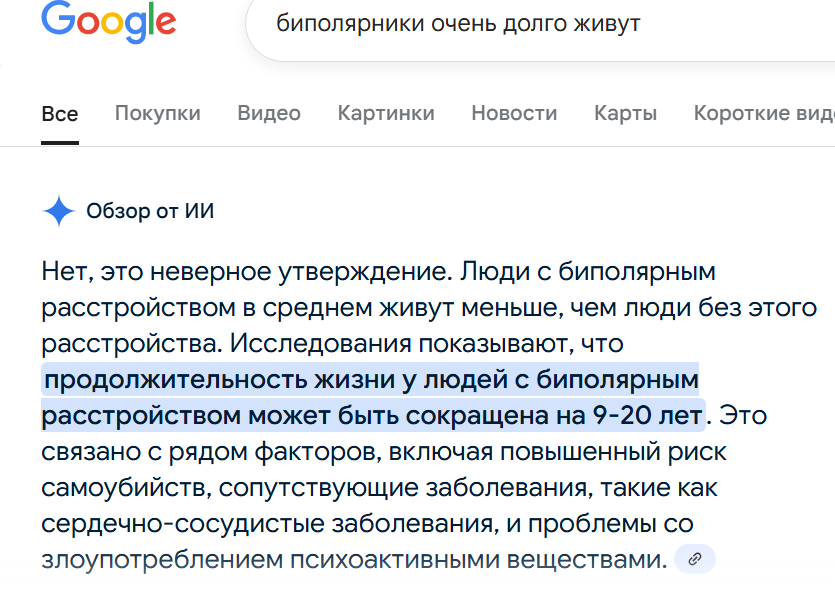
Task: Click the words психоактивными веществами
Action: (x=478, y=560)
